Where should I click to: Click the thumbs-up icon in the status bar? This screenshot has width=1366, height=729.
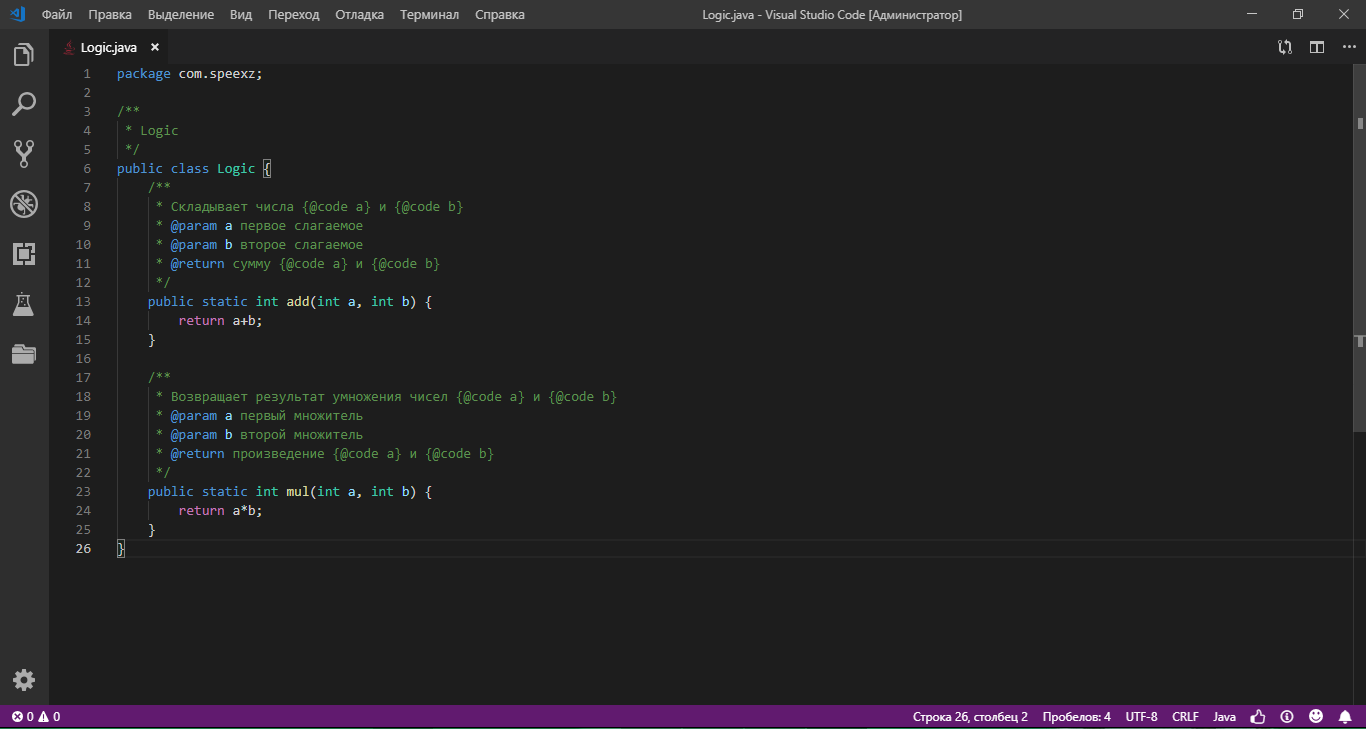(1257, 716)
